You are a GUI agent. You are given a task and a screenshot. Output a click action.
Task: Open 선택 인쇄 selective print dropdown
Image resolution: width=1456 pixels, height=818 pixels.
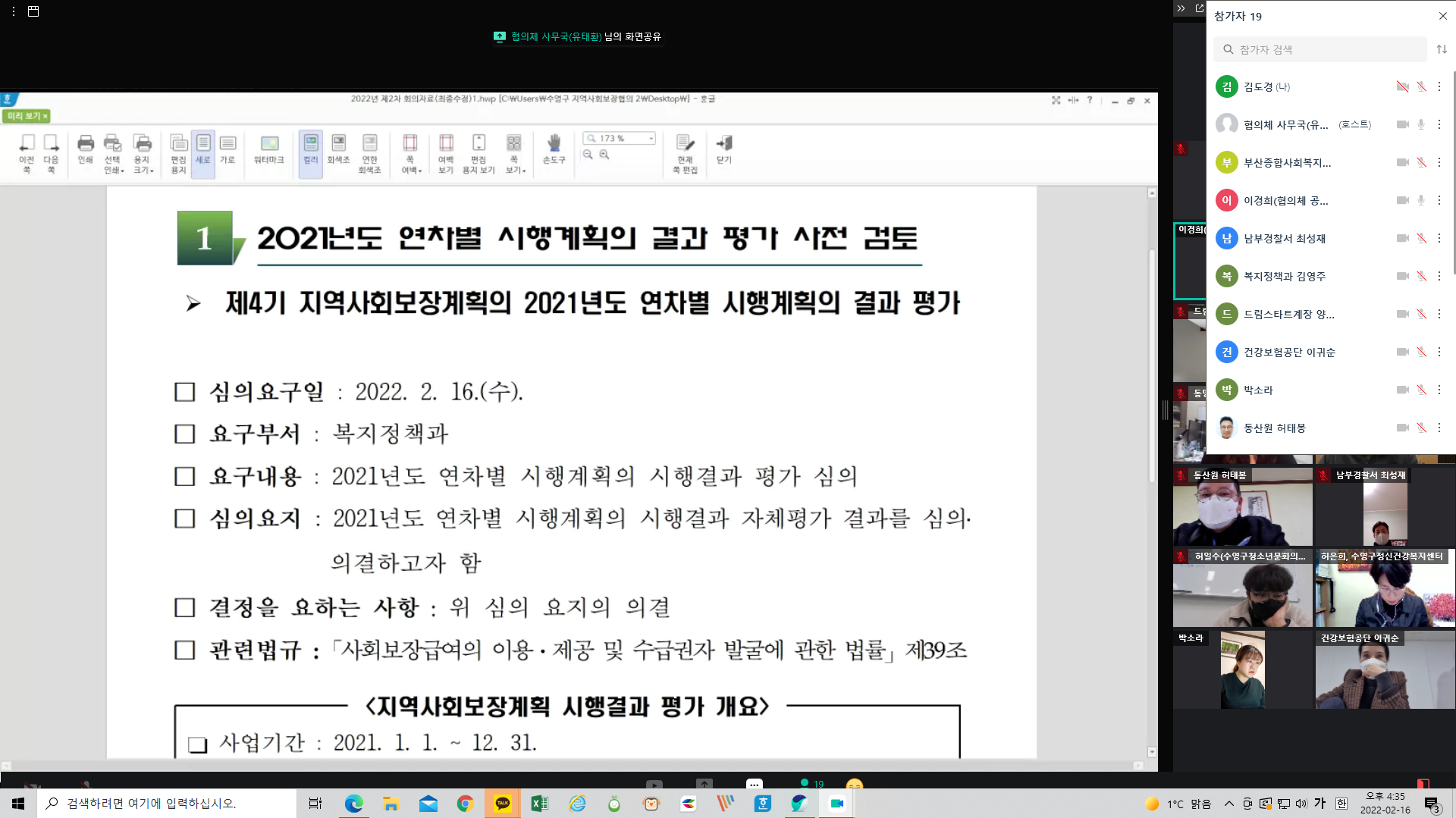coord(113,154)
